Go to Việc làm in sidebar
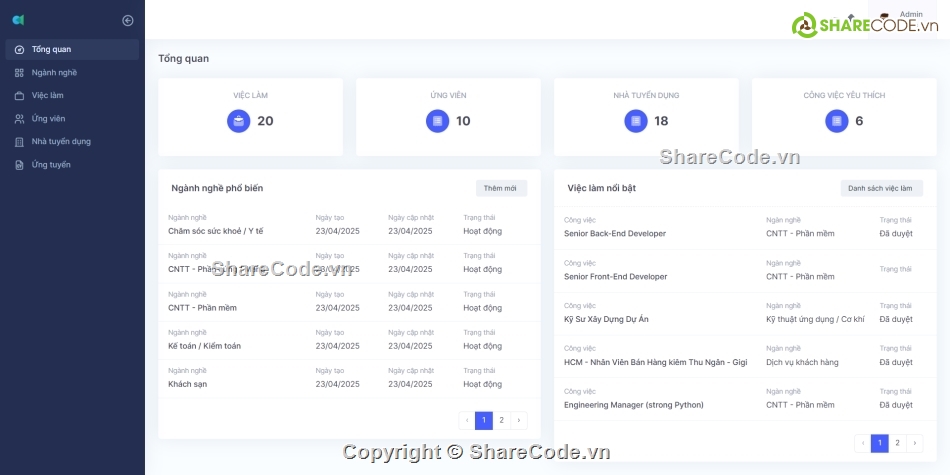 point(72,96)
